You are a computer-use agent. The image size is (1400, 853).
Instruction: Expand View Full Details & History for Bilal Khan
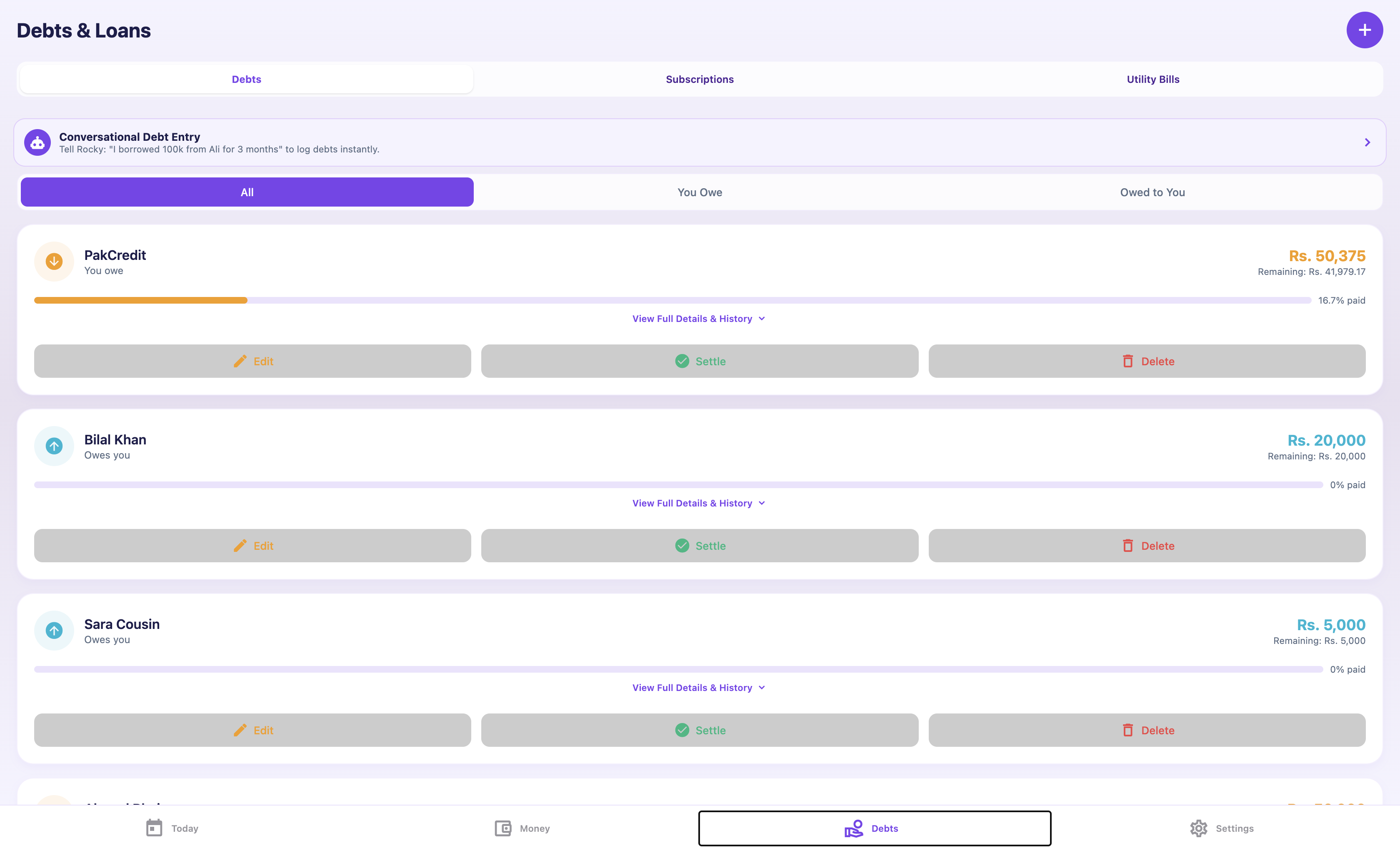(700, 503)
